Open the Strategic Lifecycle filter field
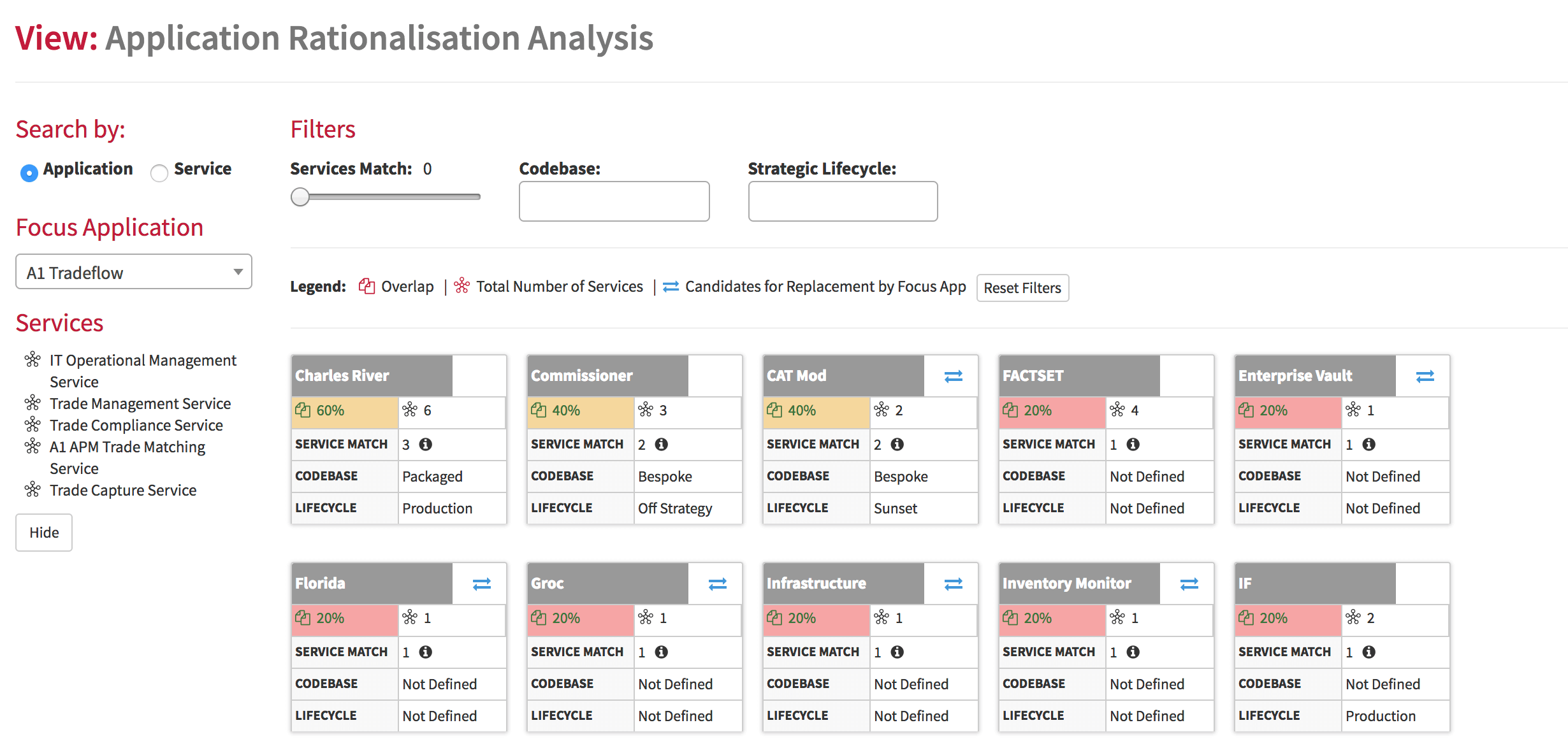 843,201
